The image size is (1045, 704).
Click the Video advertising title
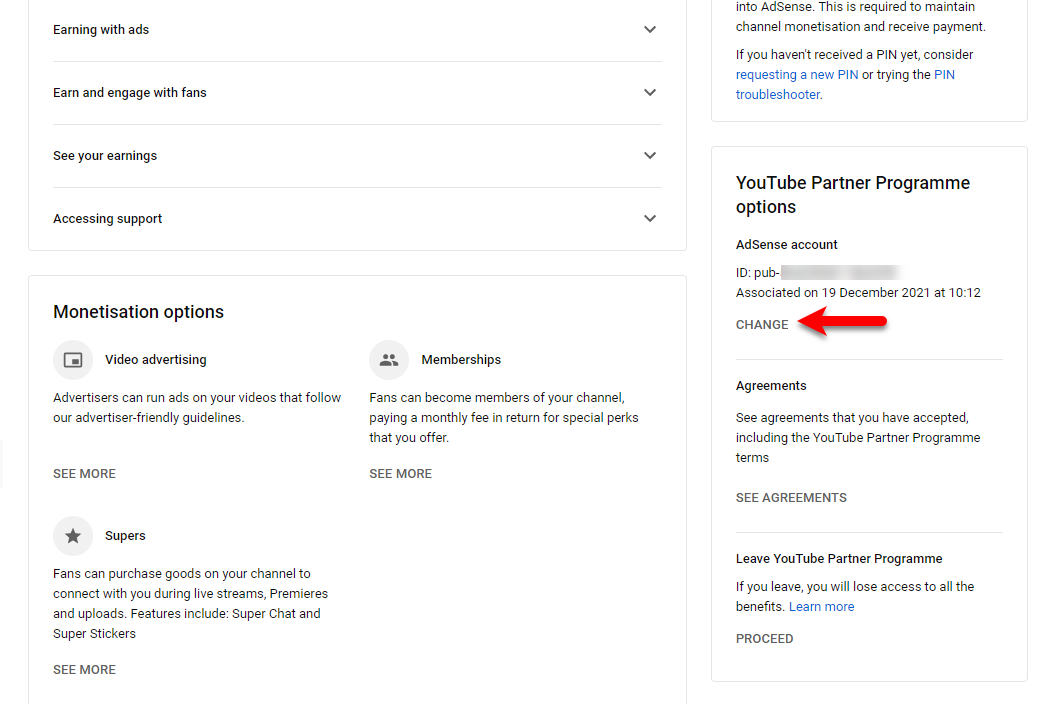156,360
